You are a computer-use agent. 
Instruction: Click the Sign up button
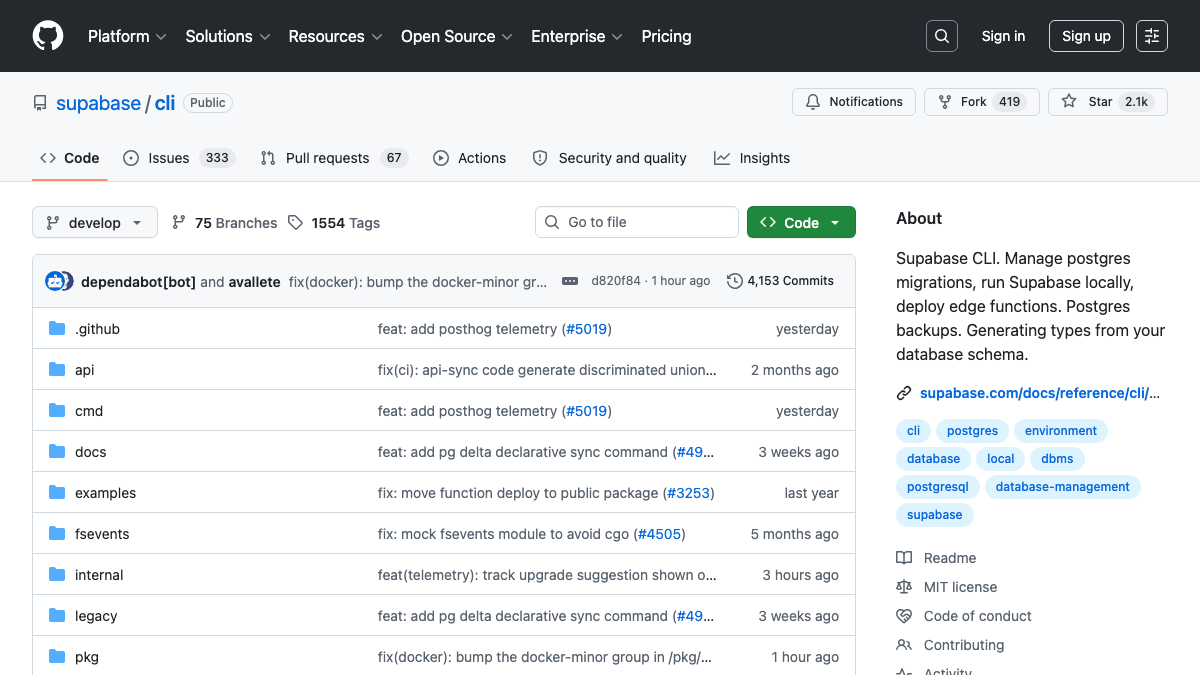click(x=1086, y=36)
